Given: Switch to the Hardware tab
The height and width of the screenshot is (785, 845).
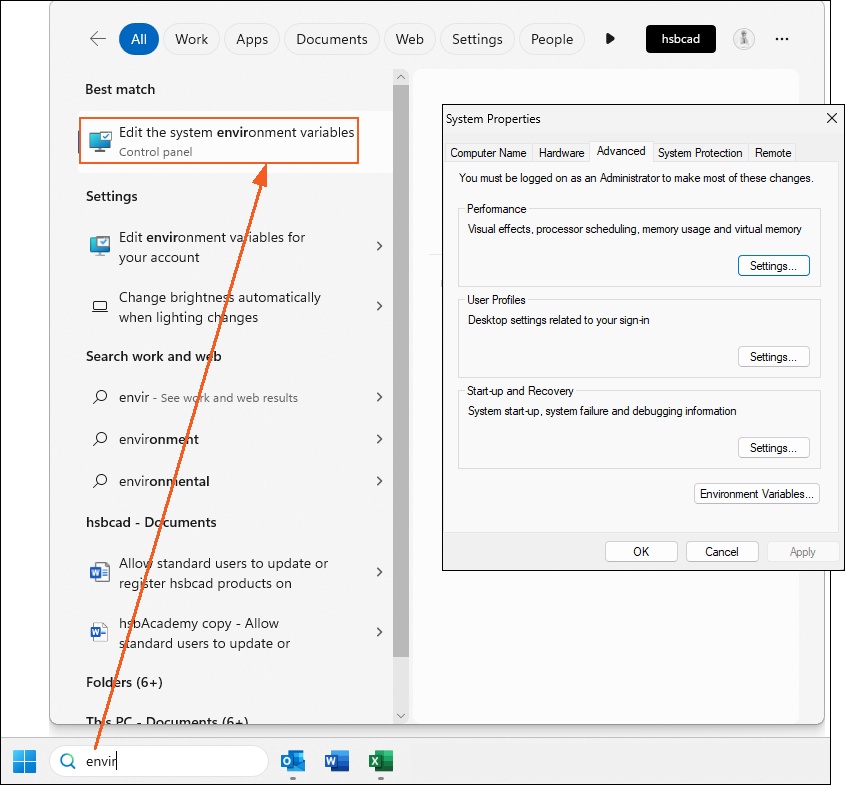Looking at the screenshot, I should click(x=561, y=153).
